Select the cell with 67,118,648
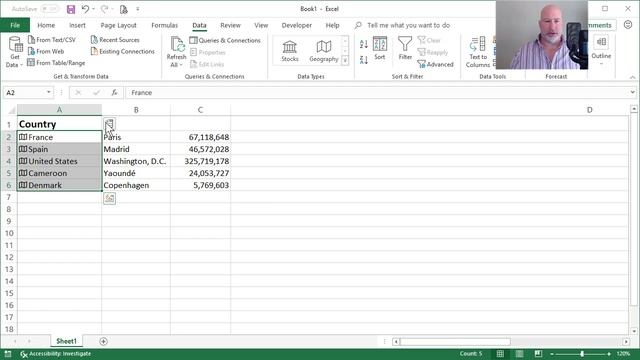The image size is (640, 360). 200,137
